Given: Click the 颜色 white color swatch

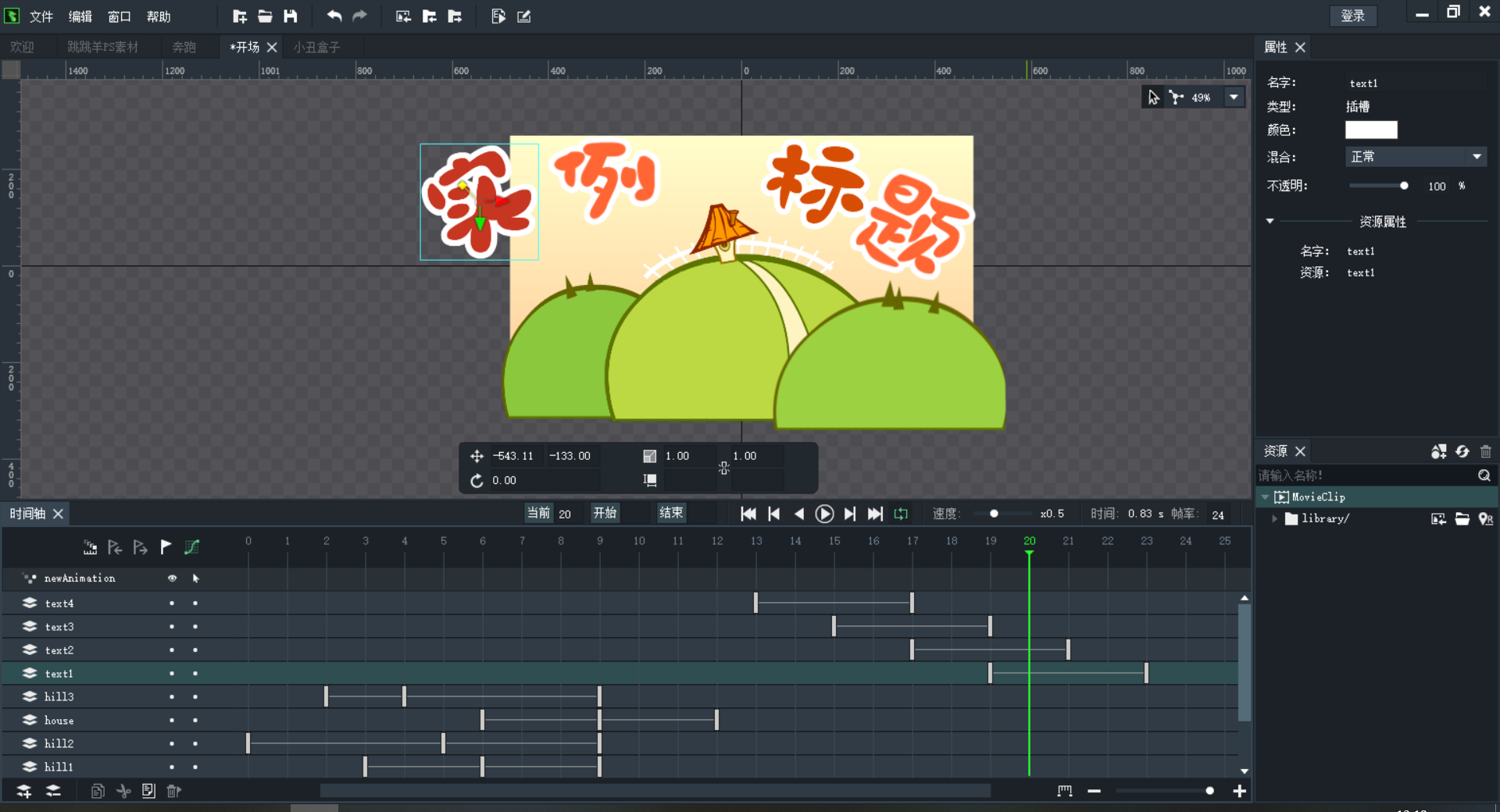Looking at the screenshot, I should click(x=1371, y=130).
